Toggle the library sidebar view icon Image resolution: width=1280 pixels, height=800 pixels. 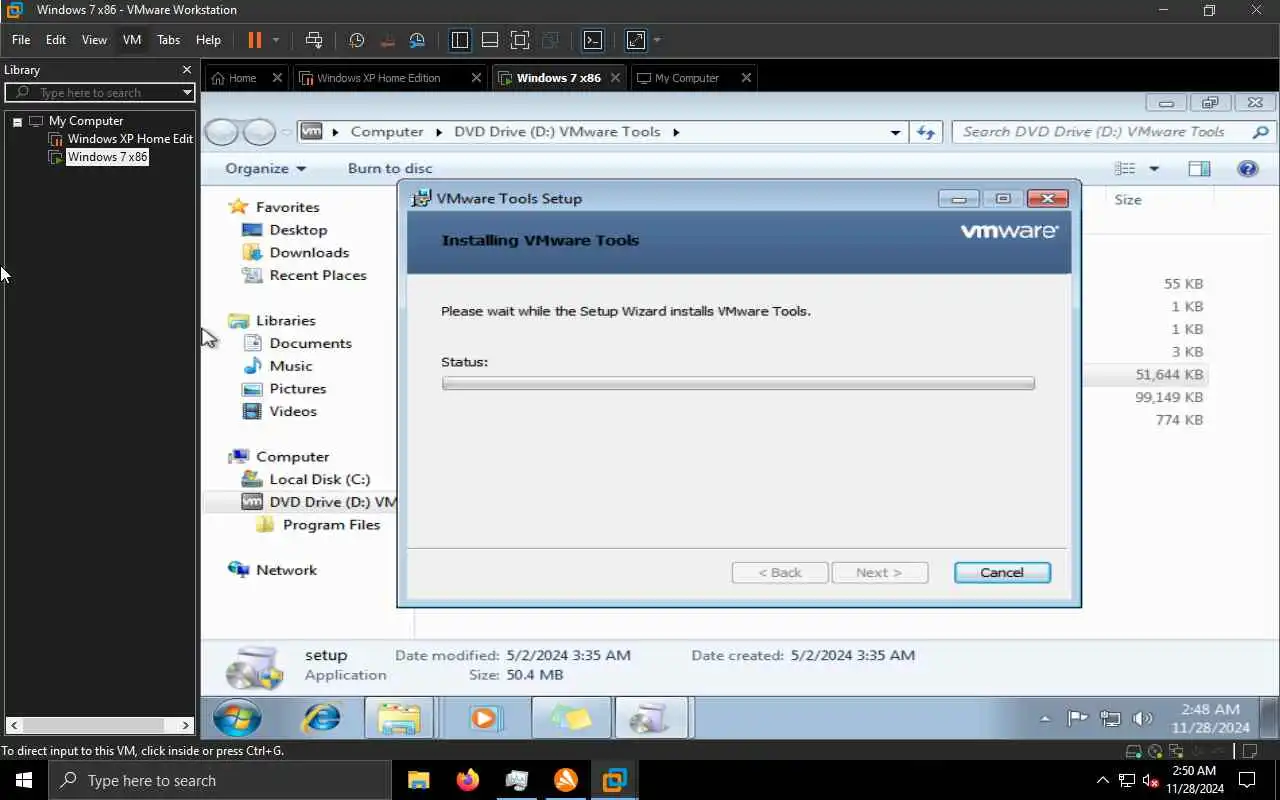coord(460,40)
